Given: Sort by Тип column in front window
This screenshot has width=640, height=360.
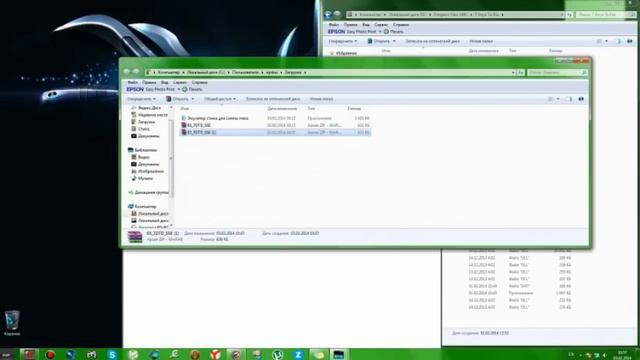Looking at the screenshot, I should (311, 109).
